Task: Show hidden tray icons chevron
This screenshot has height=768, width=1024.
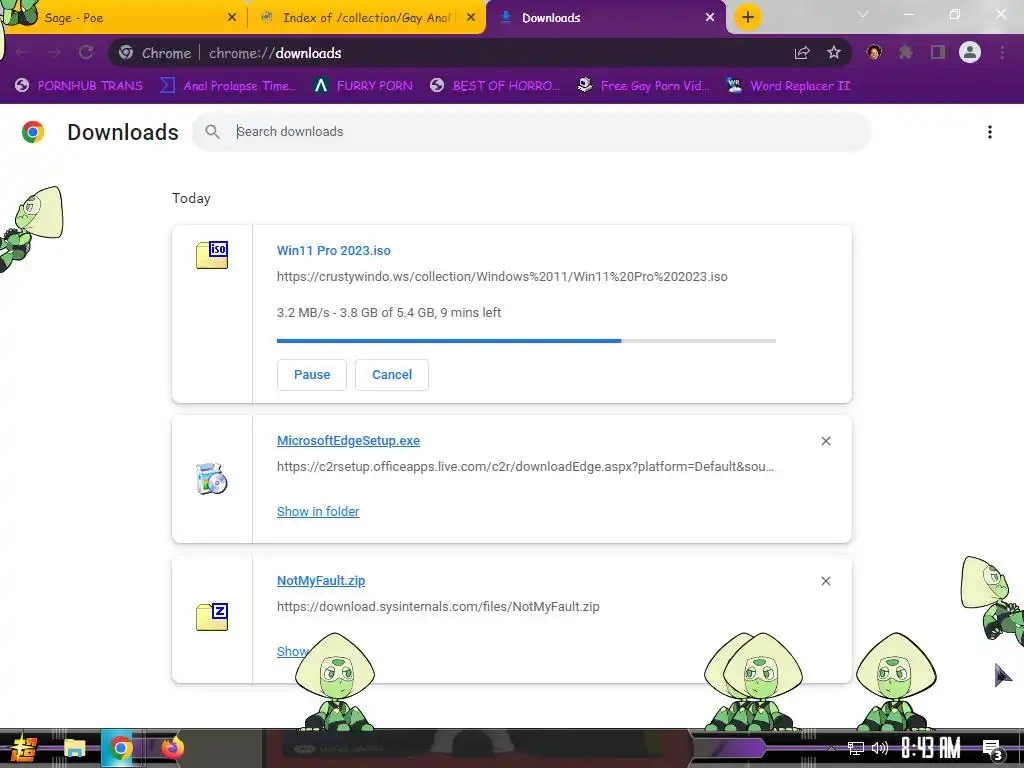Action: click(x=831, y=748)
